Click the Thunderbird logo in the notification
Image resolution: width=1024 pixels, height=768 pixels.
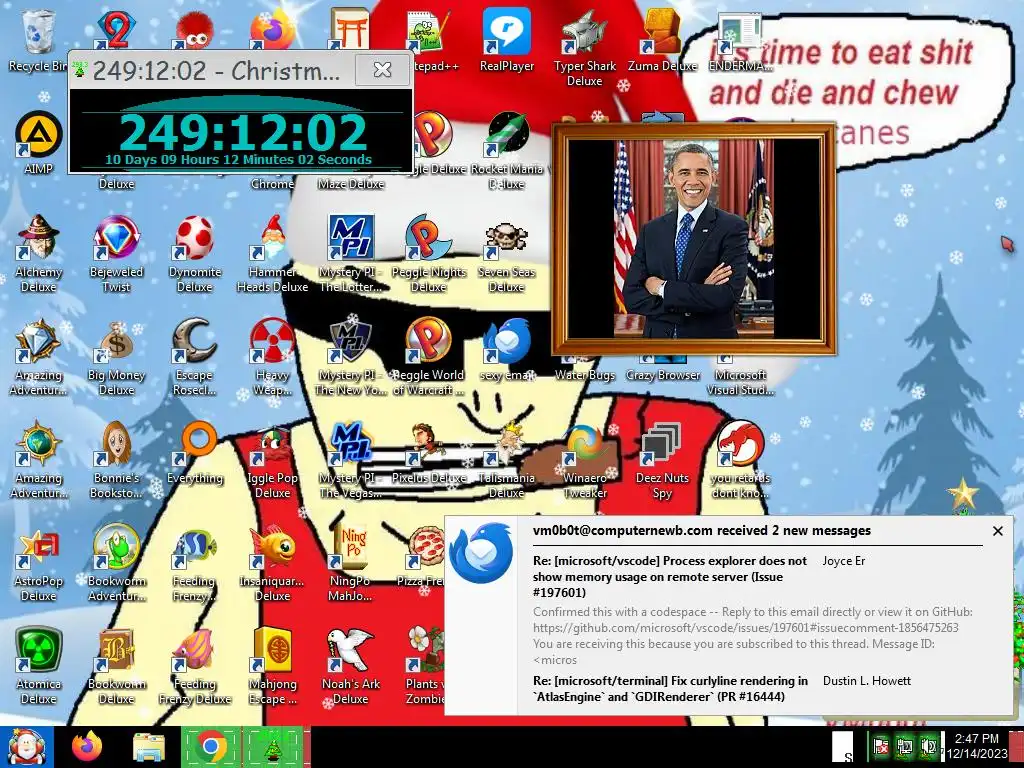click(481, 554)
